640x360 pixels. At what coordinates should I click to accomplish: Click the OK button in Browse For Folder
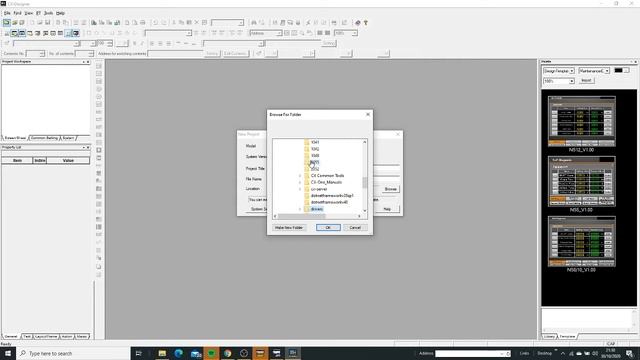[328, 227]
